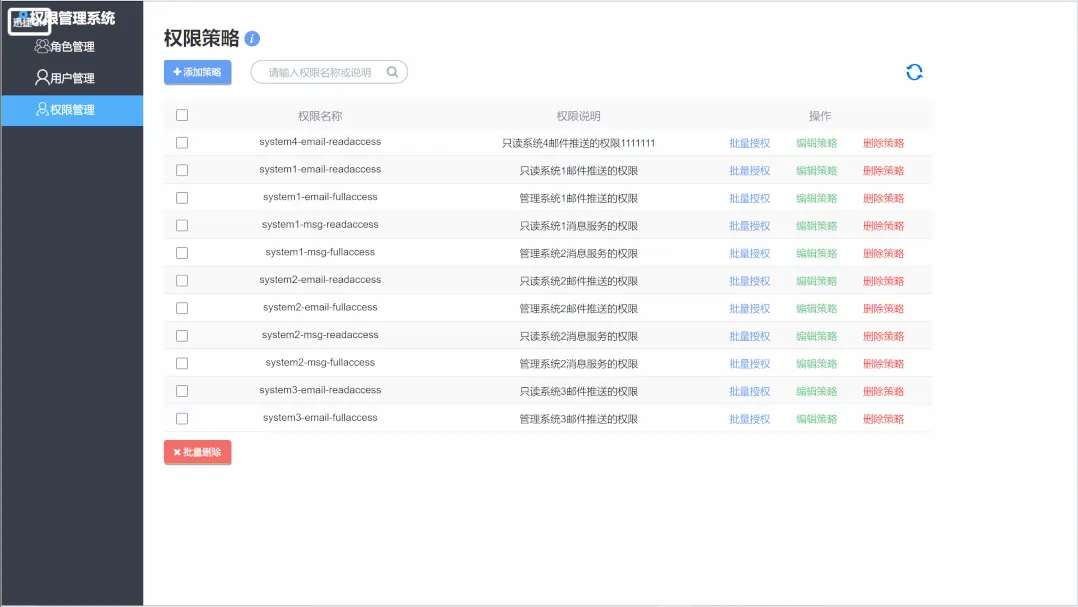Check the system1-email-fullaccess row checkbox
The image size is (1078, 607).
point(182,198)
